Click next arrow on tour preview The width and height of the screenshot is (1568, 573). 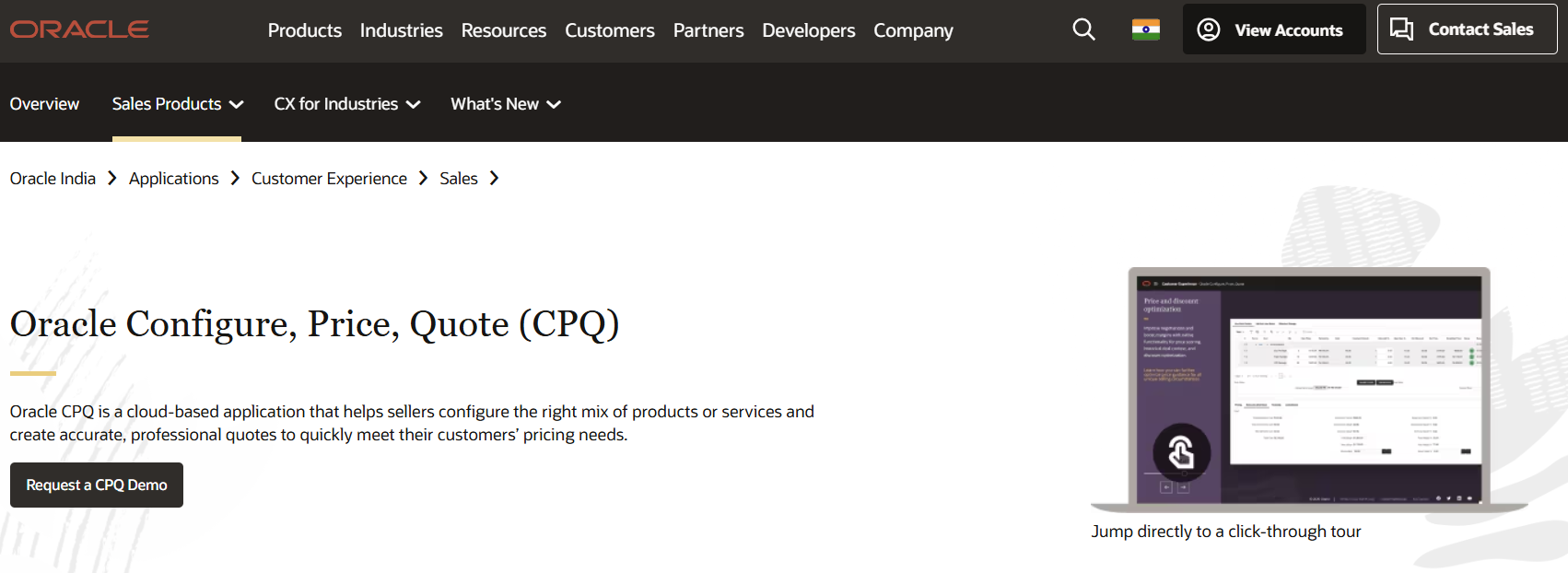tap(1184, 487)
